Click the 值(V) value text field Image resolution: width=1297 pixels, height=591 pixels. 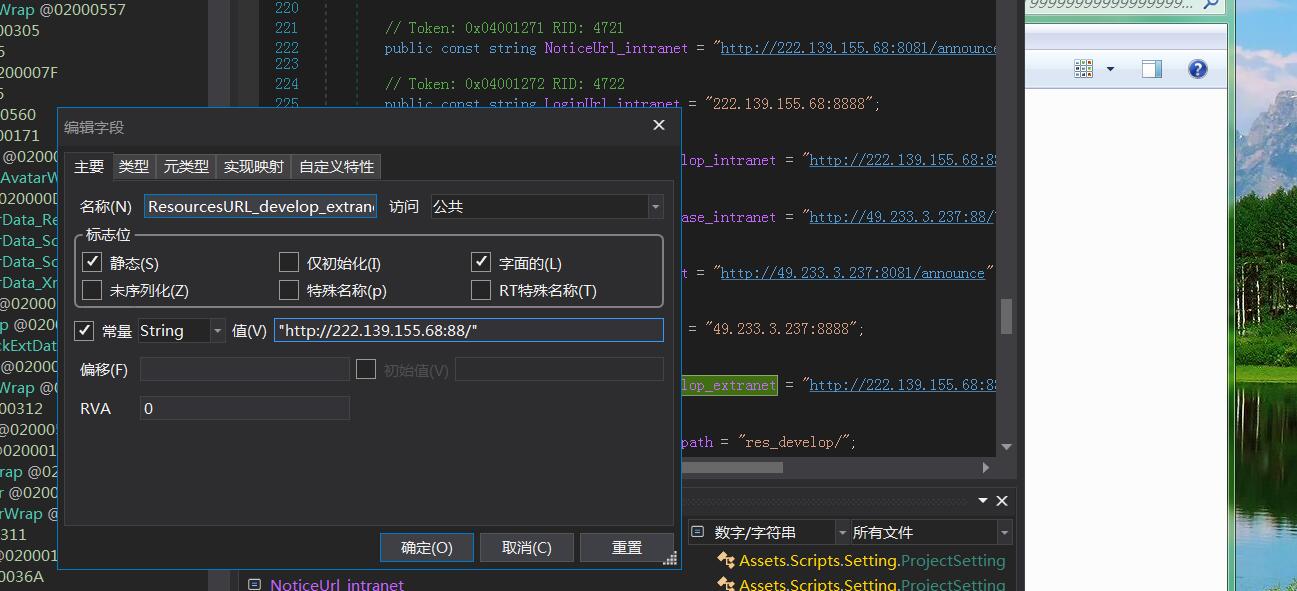pos(468,331)
